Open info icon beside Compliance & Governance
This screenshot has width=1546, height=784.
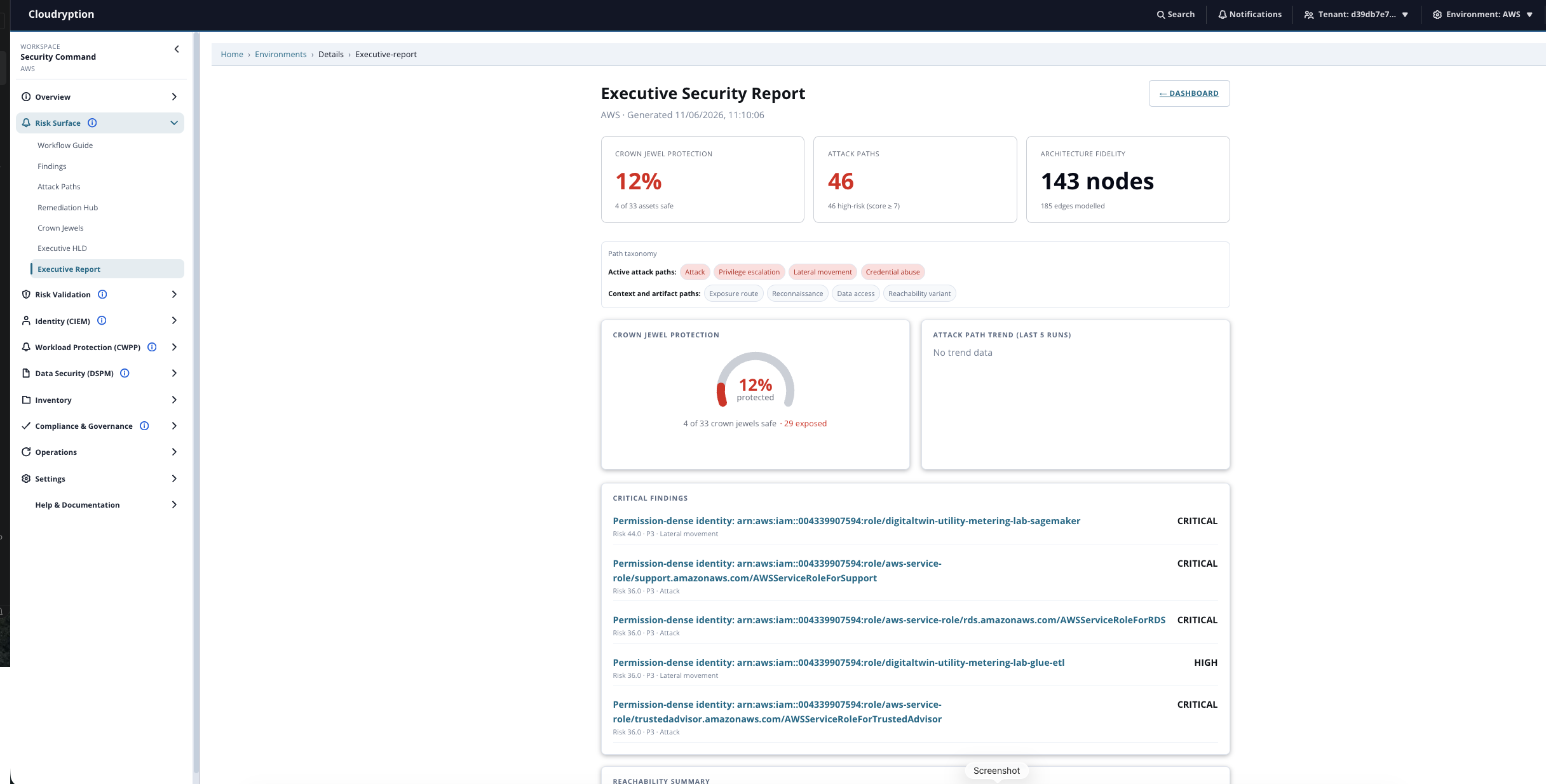144,426
